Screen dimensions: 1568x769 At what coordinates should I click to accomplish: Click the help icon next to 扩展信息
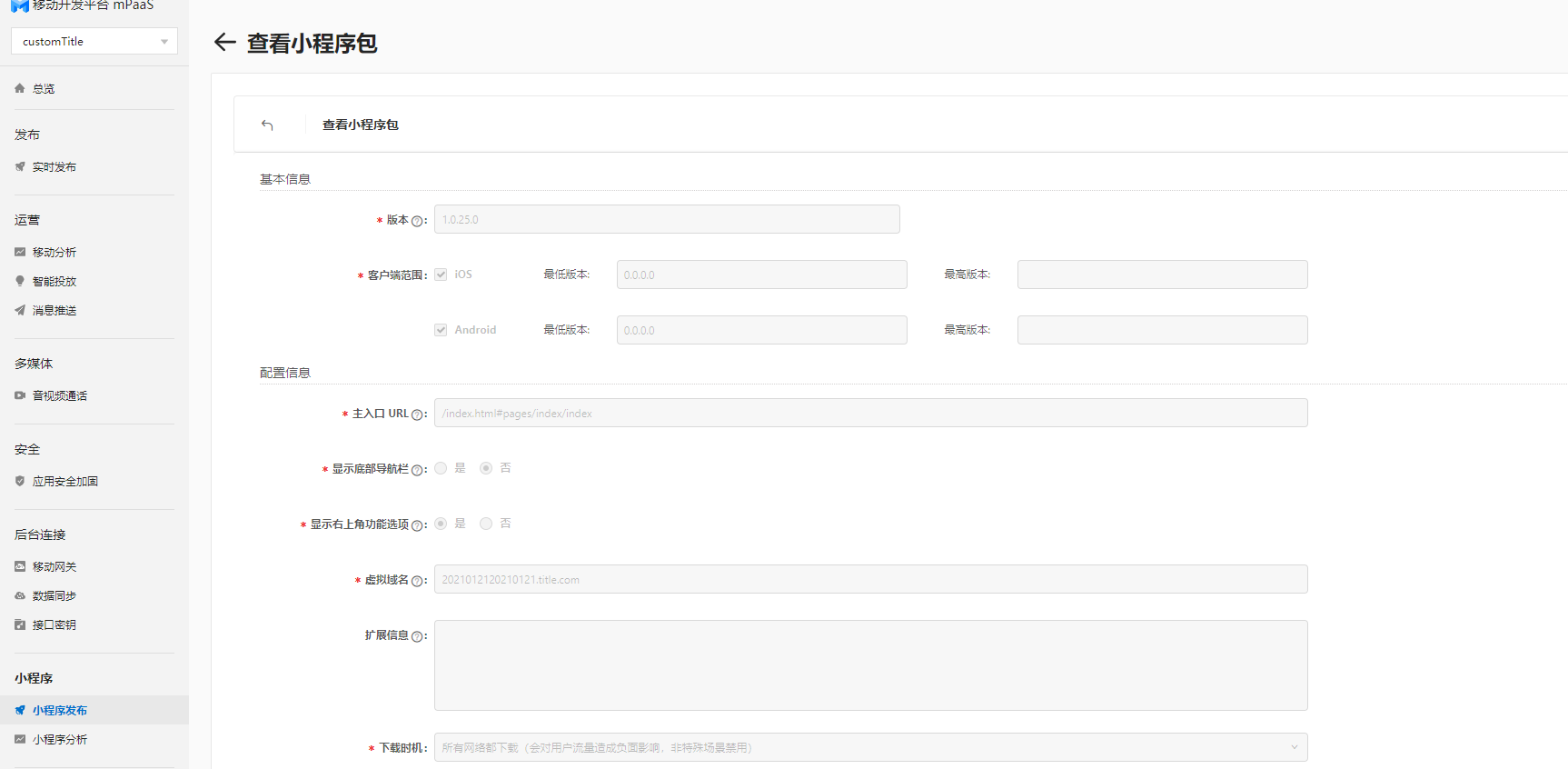point(417,636)
